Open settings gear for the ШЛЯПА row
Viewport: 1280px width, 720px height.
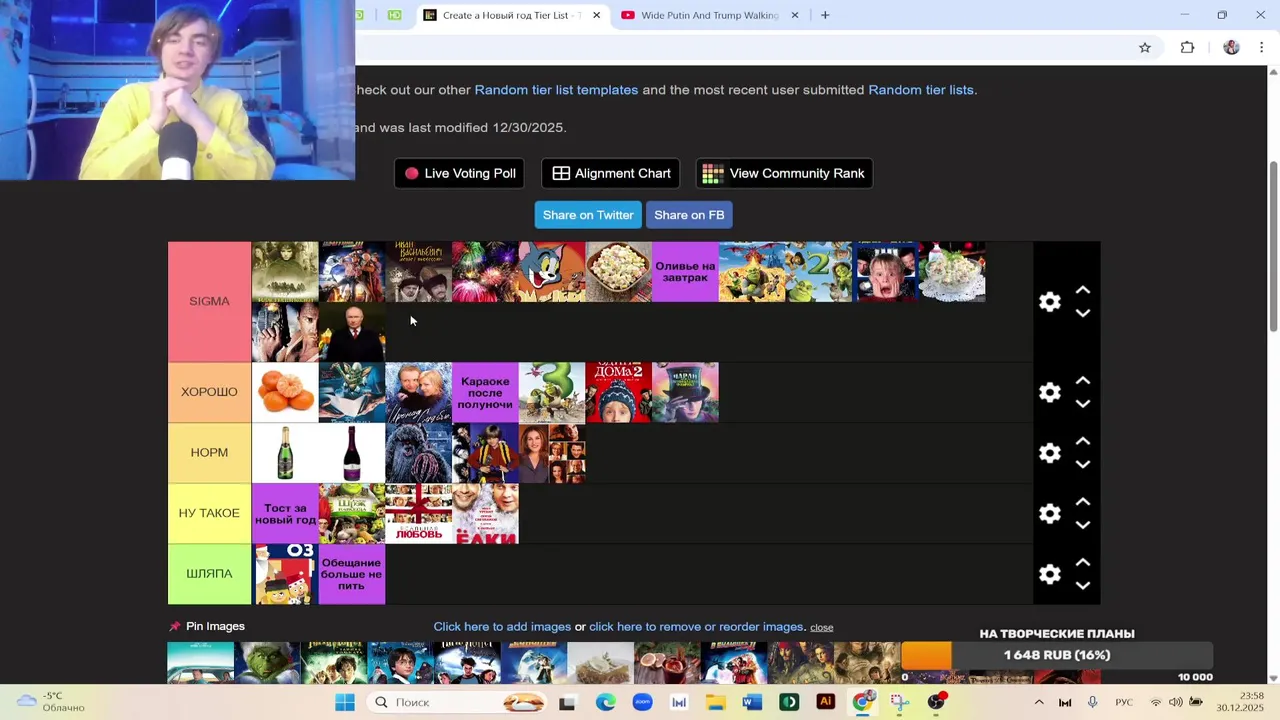tap(1049, 574)
